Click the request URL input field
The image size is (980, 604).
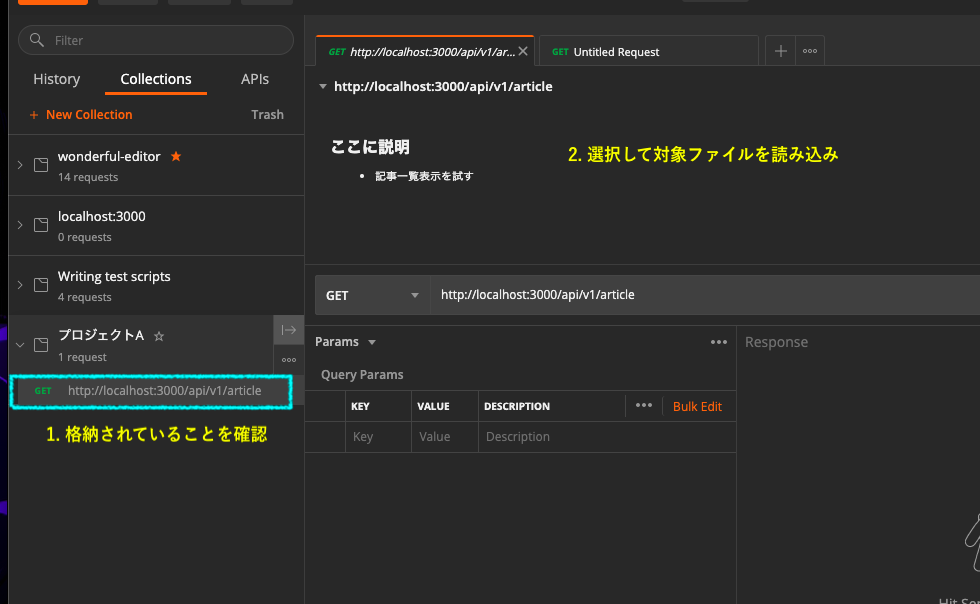click(705, 295)
